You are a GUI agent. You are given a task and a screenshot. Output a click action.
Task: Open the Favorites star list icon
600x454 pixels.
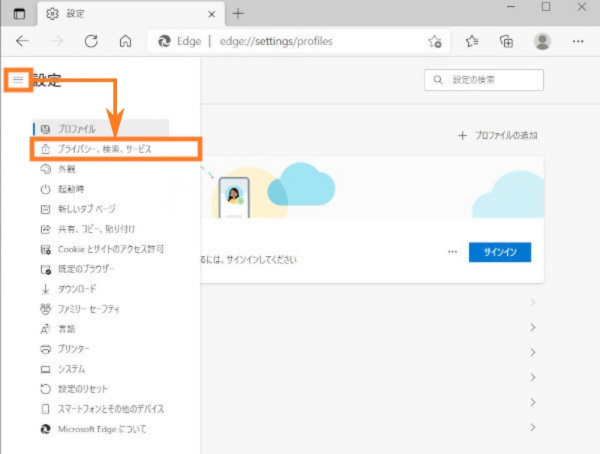click(x=473, y=42)
